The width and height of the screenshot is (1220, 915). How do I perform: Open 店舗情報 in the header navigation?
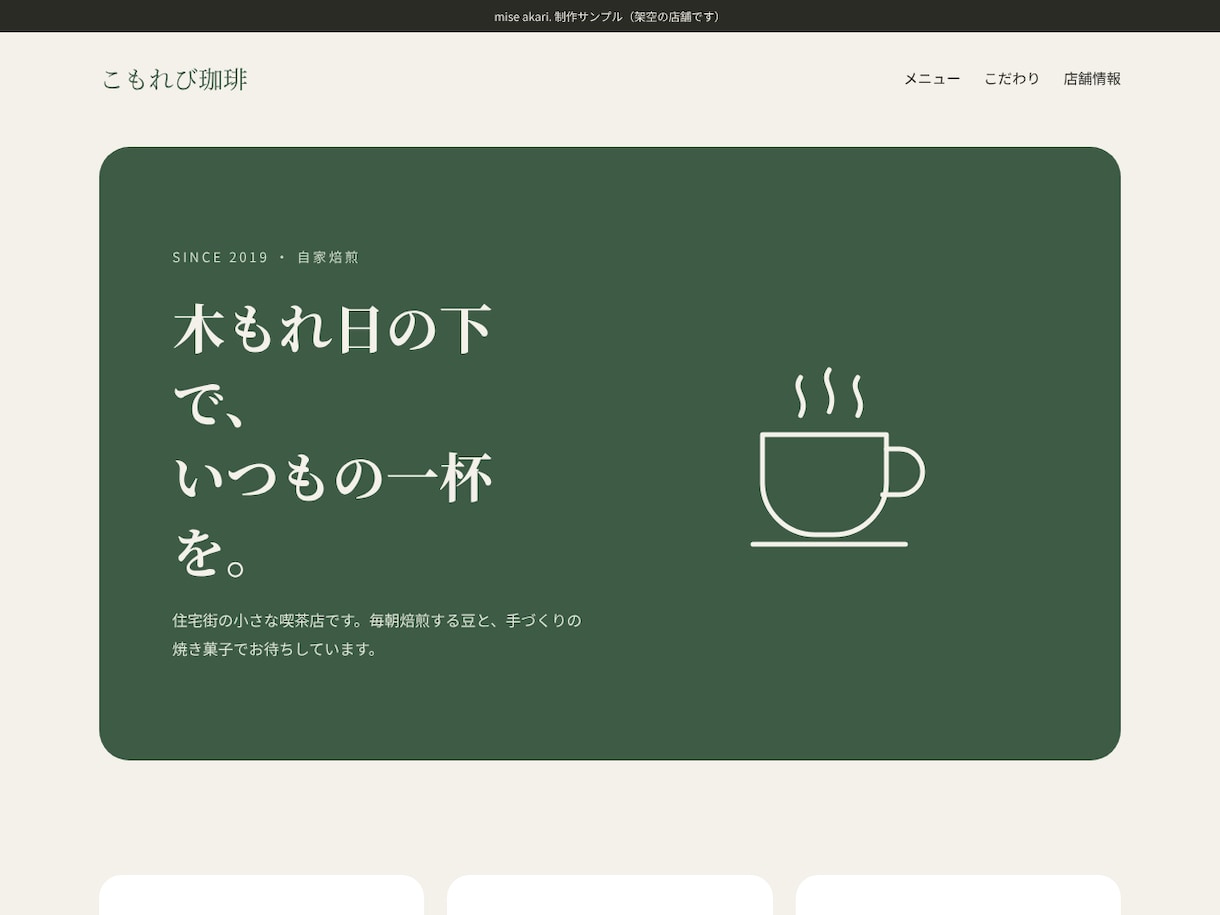tap(1092, 79)
